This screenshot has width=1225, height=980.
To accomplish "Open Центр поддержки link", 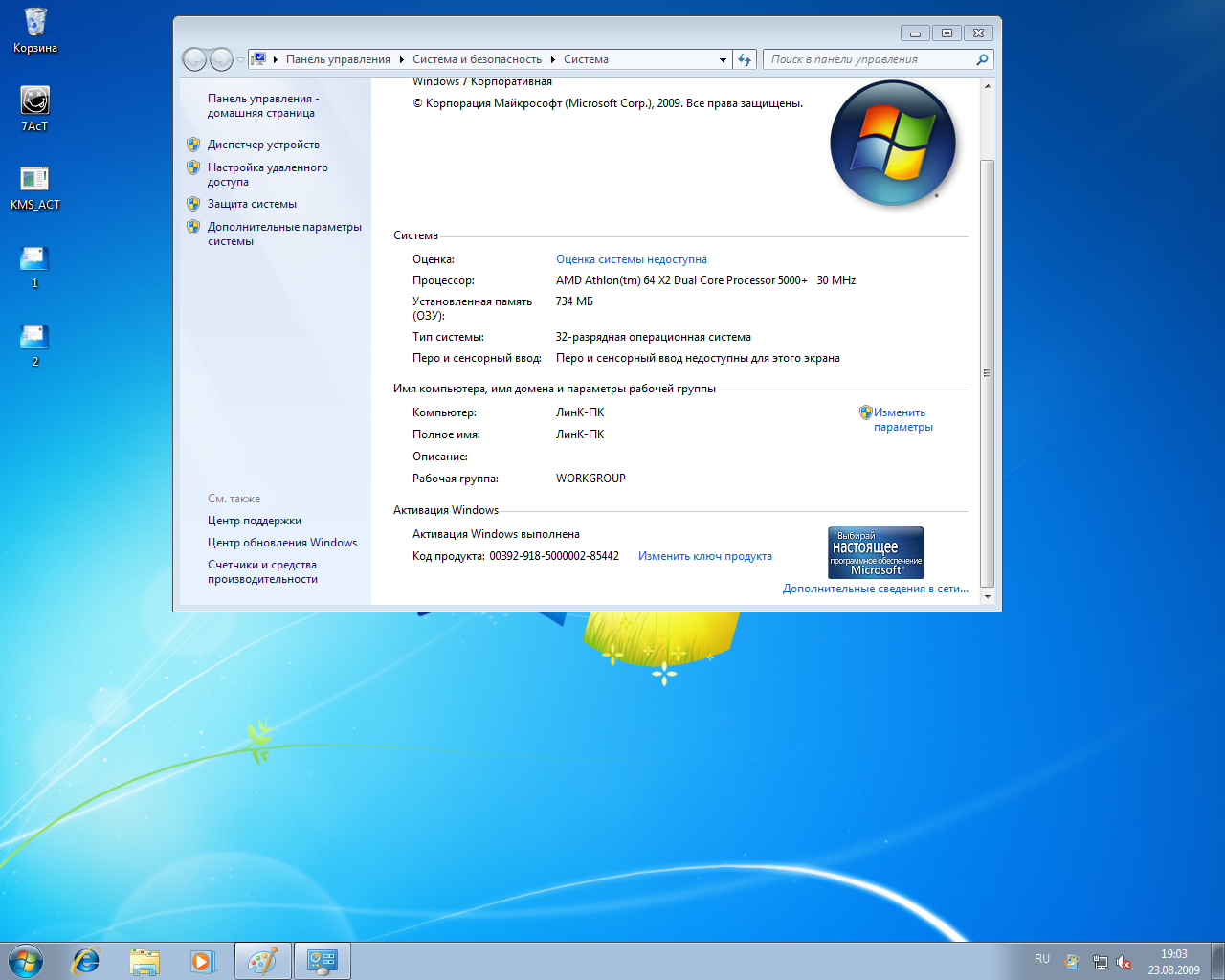I will point(255,521).
